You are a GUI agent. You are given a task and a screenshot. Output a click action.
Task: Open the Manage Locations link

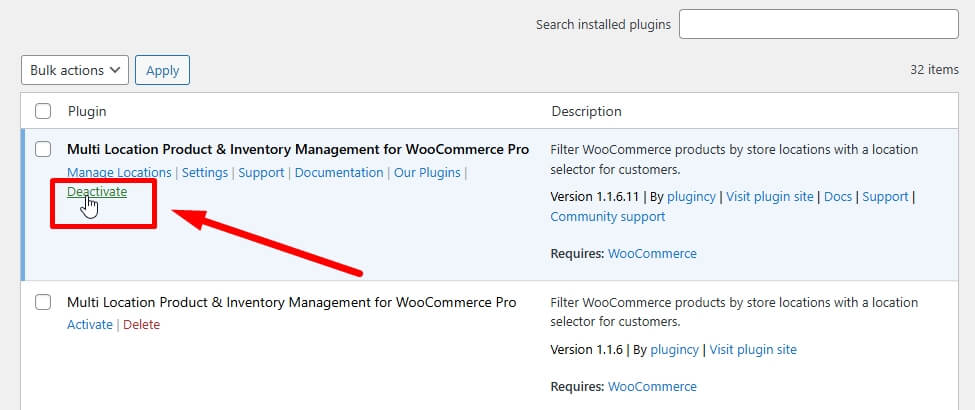tap(119, 172)
